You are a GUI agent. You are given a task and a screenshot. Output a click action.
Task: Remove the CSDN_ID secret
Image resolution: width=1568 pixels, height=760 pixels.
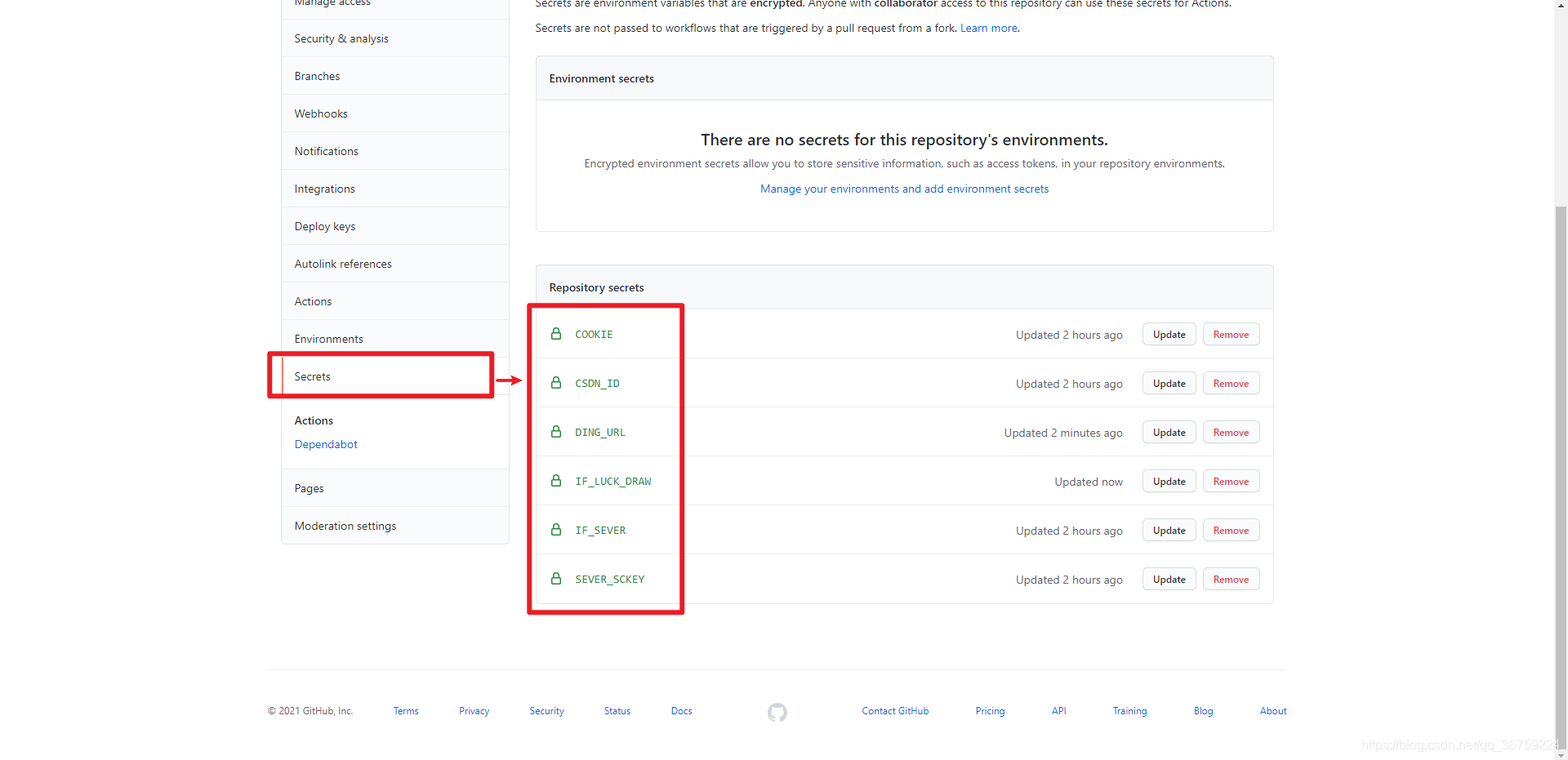[x=1231, y=384]
